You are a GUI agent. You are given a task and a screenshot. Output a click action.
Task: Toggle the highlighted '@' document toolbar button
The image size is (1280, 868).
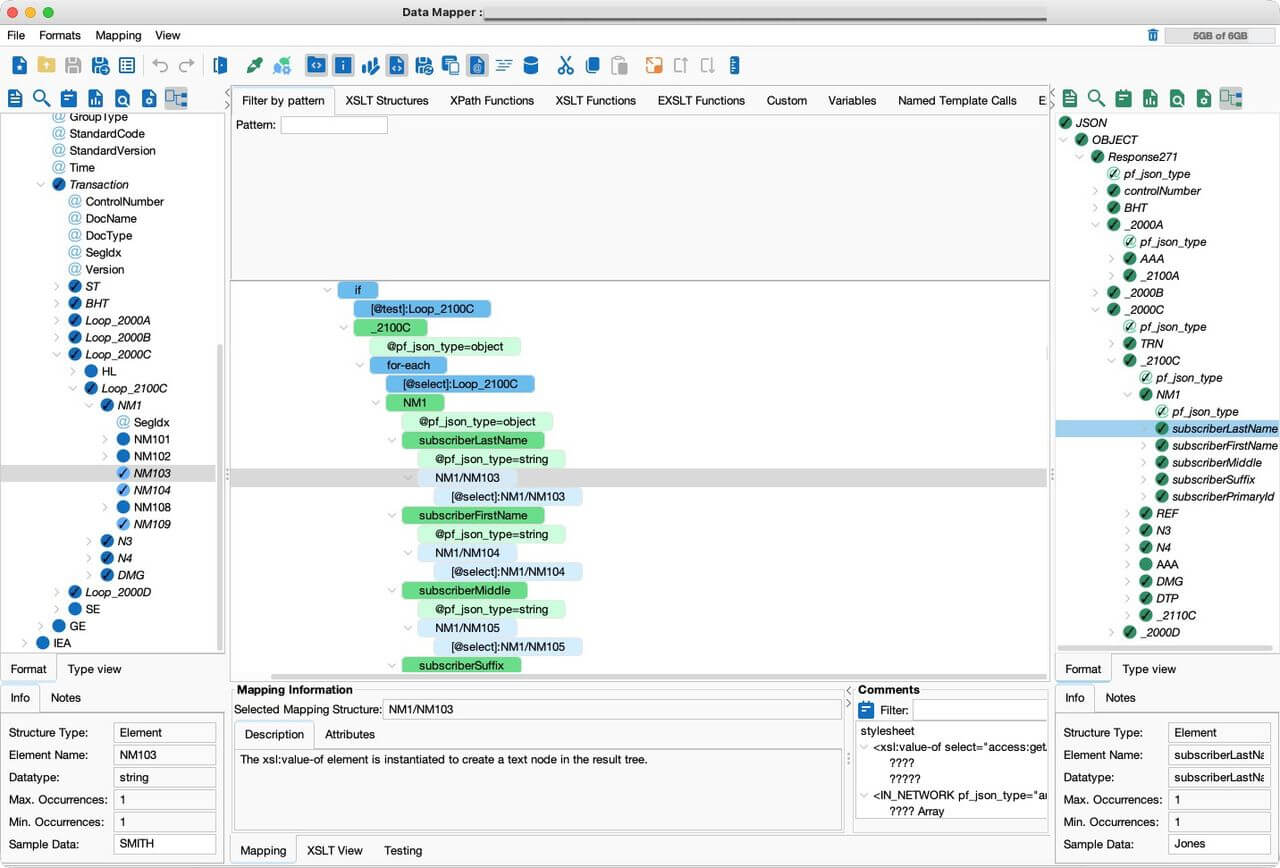click(x=477, y=65)
